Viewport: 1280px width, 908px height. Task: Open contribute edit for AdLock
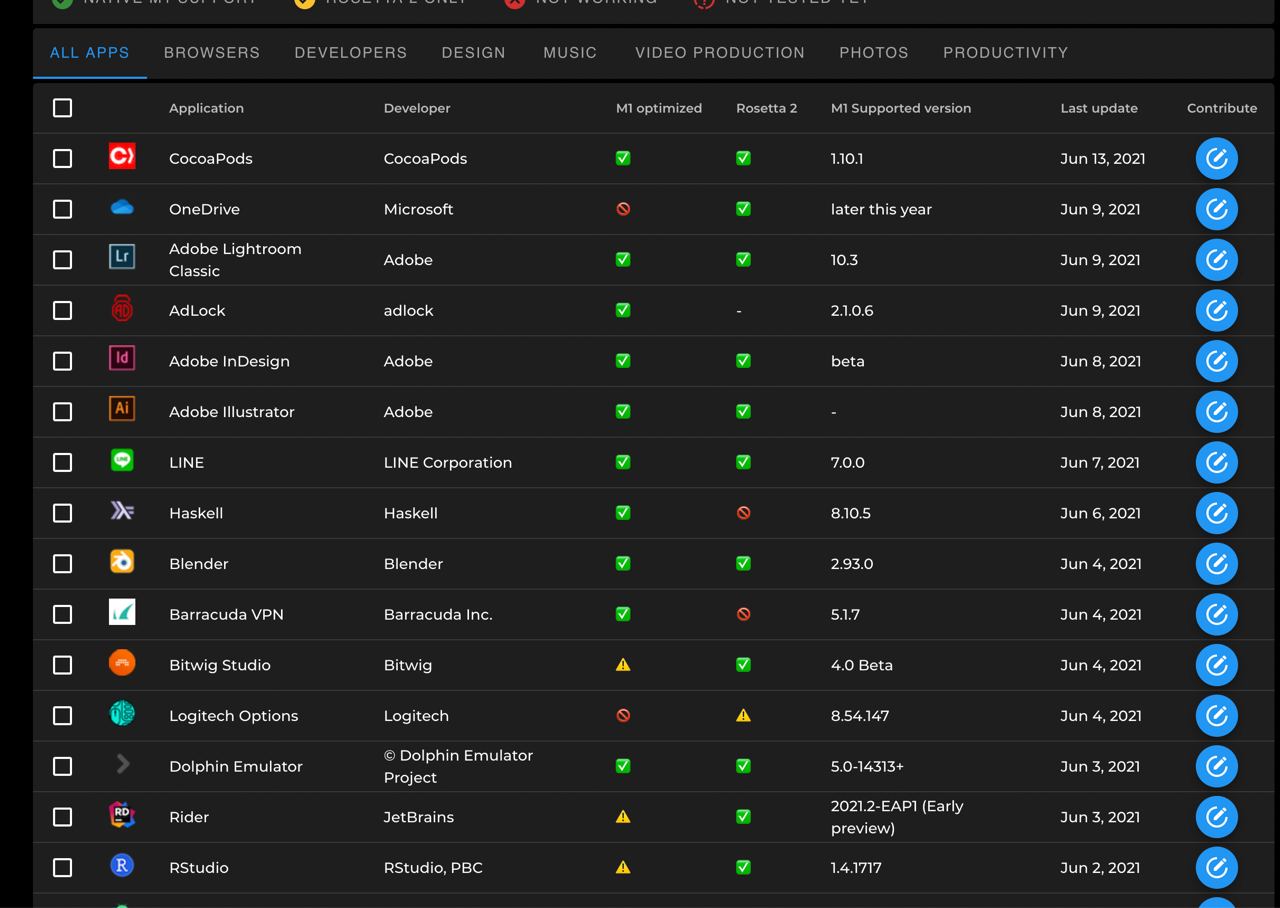(1217, 310)
